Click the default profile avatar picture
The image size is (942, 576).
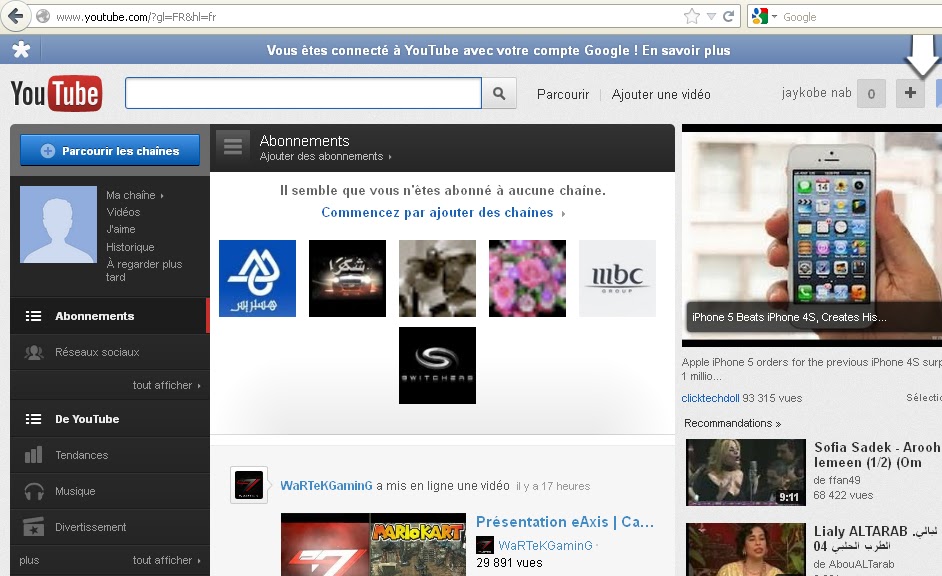click(58, 224)
